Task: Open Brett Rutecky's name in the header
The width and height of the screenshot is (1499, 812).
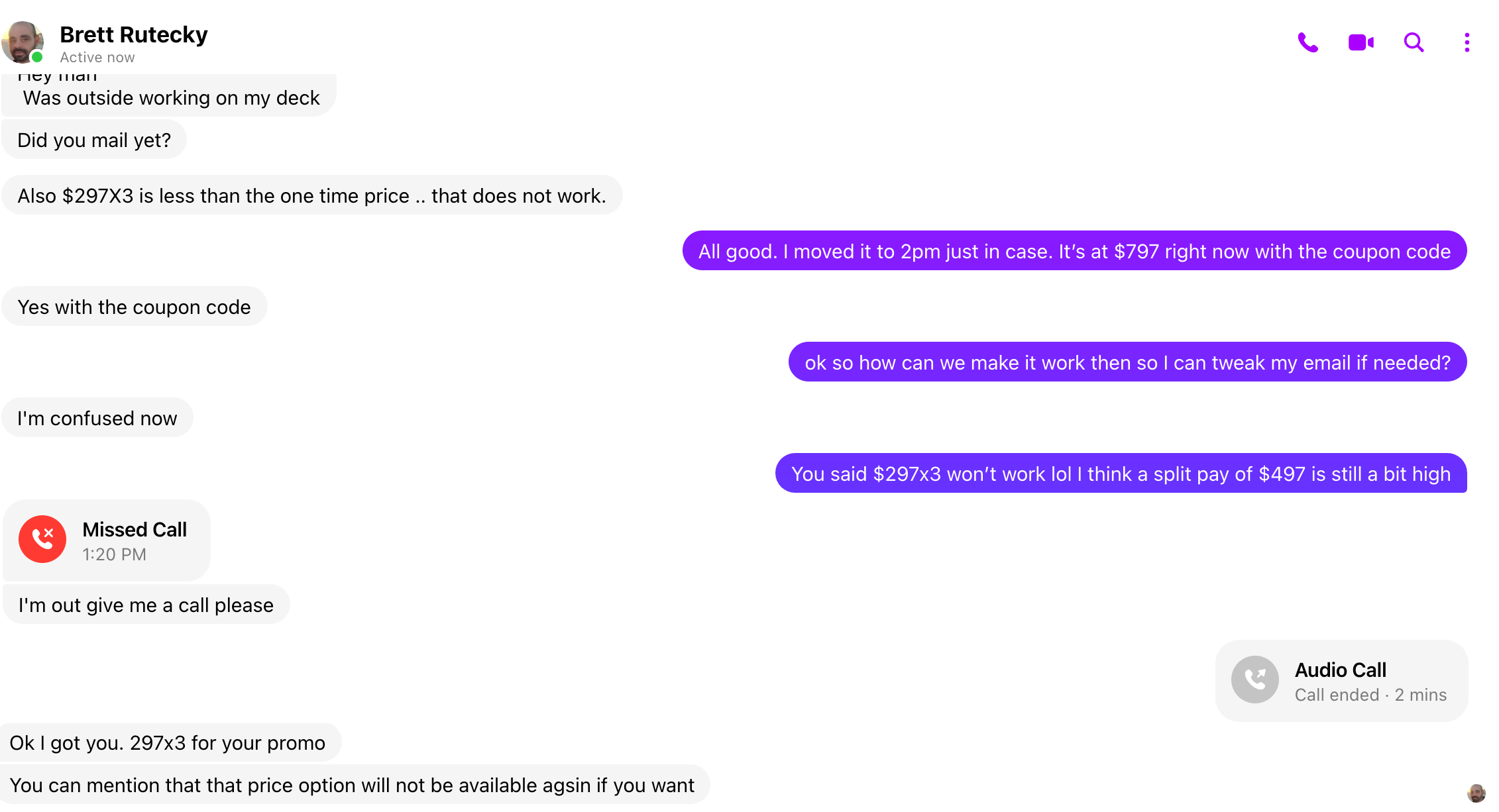Action: [134, 34]
